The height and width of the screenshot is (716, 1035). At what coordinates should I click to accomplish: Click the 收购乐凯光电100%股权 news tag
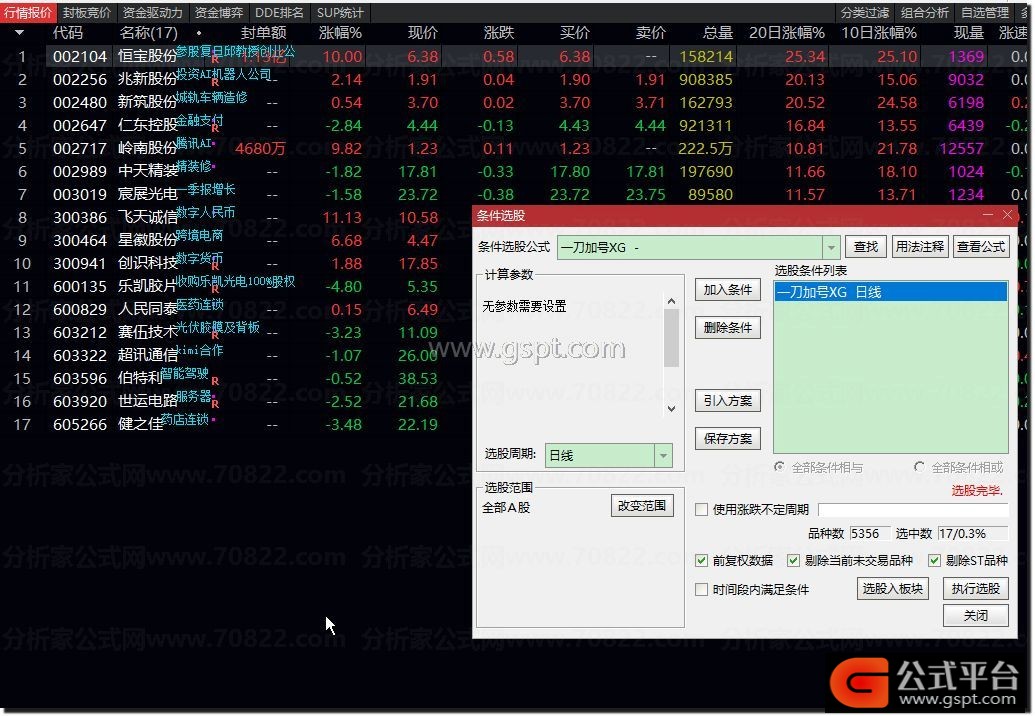236,282
